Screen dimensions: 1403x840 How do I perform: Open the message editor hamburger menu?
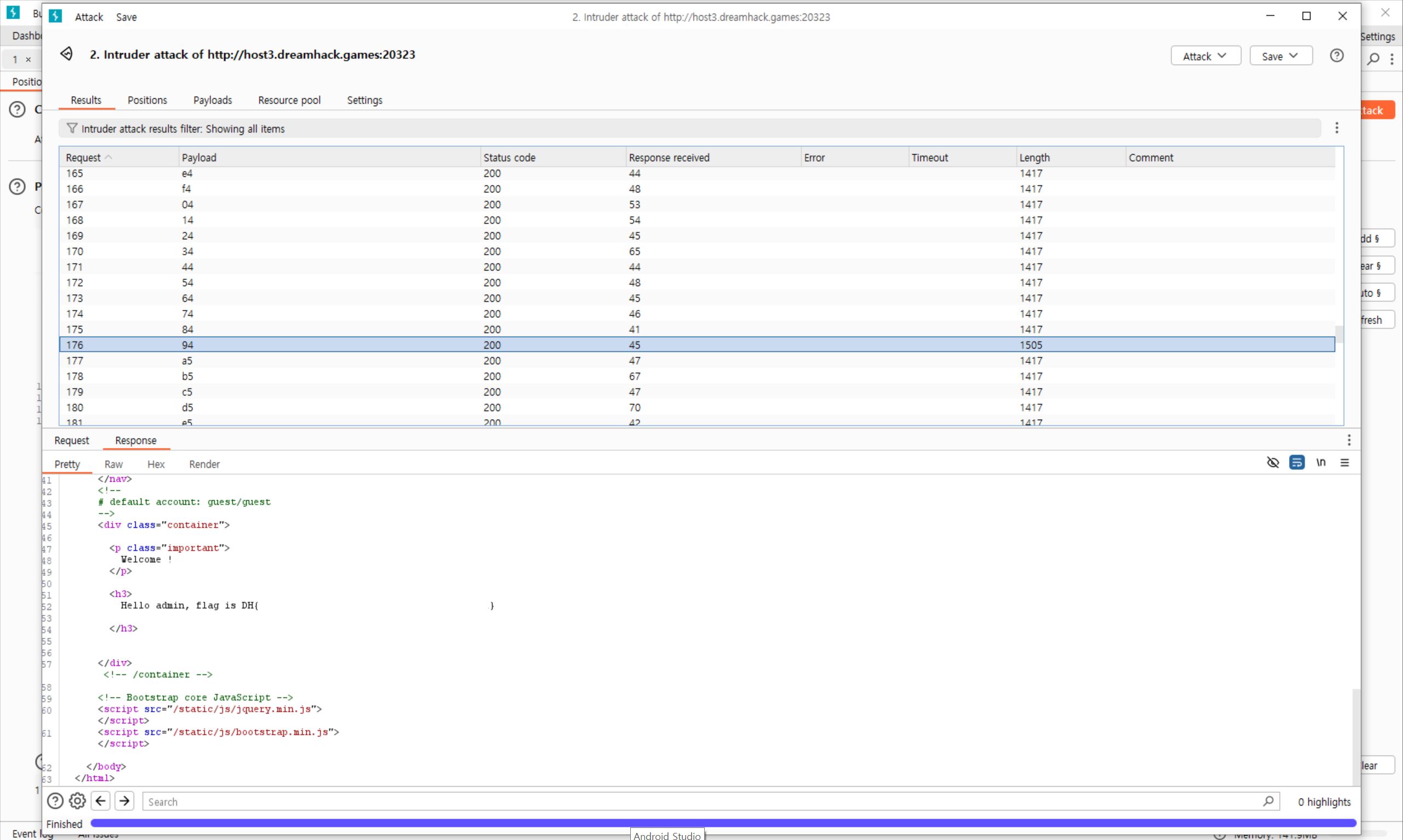(x=1345, y=462)
